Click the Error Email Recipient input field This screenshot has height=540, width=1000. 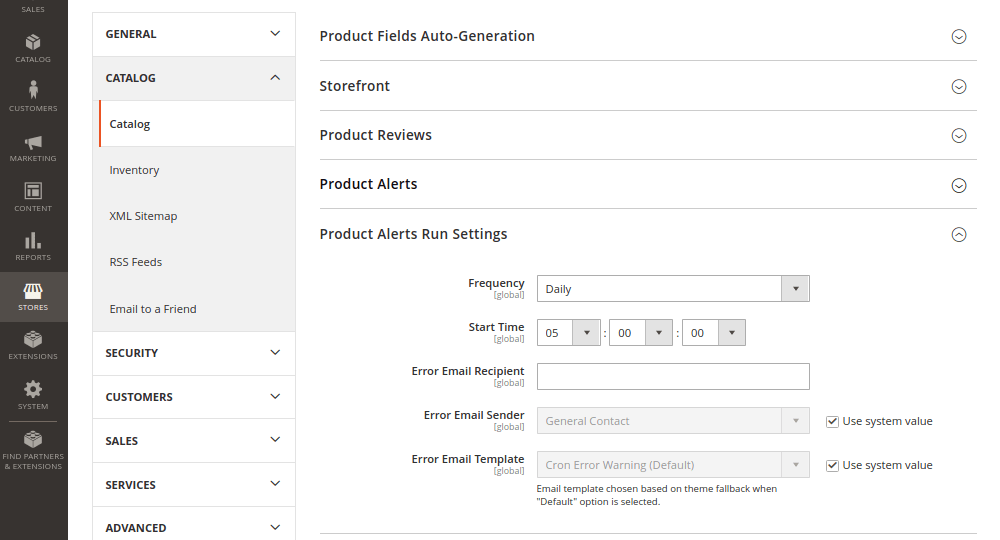pos(673,377)
